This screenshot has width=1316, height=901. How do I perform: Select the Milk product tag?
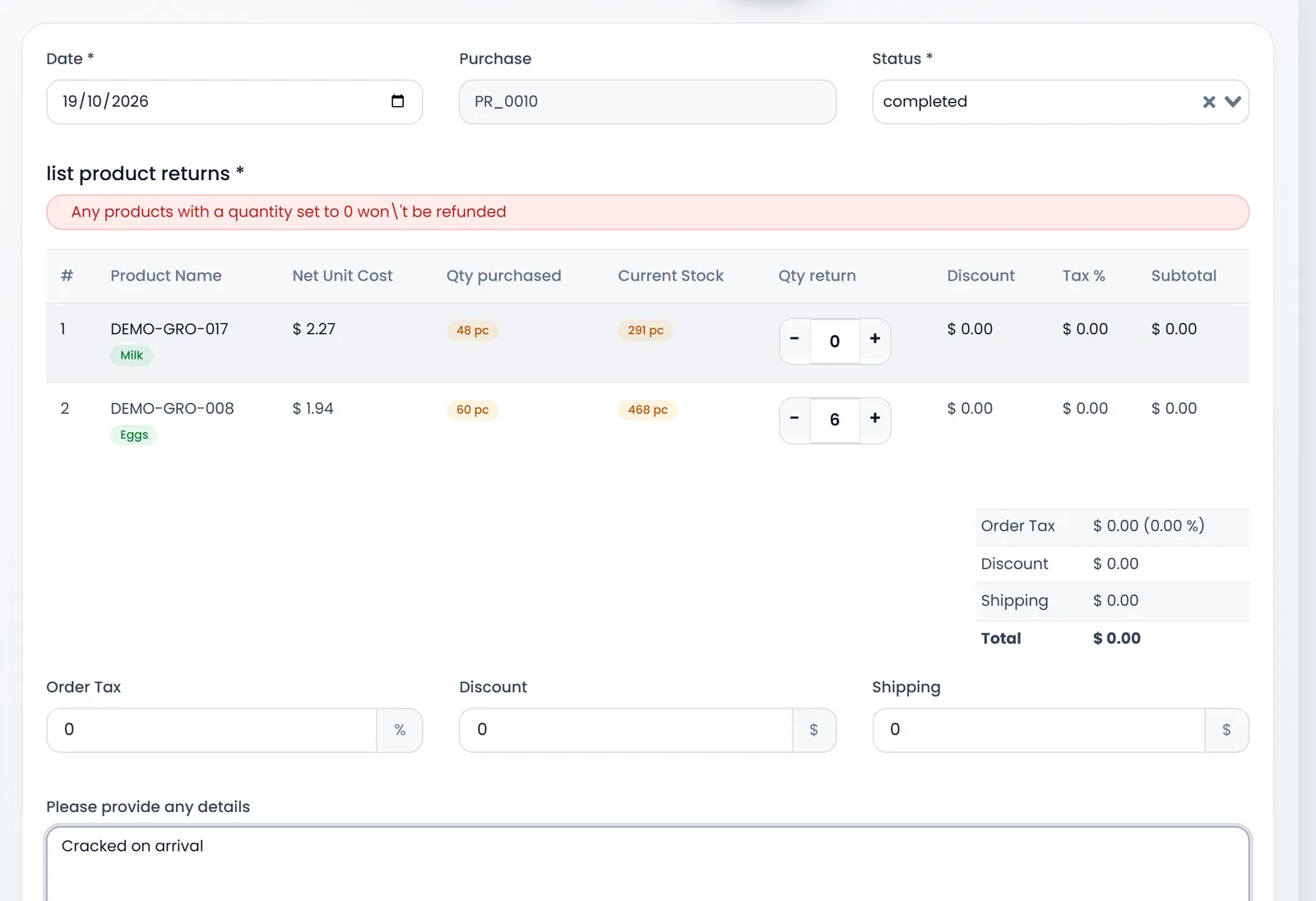coord(132,355)
